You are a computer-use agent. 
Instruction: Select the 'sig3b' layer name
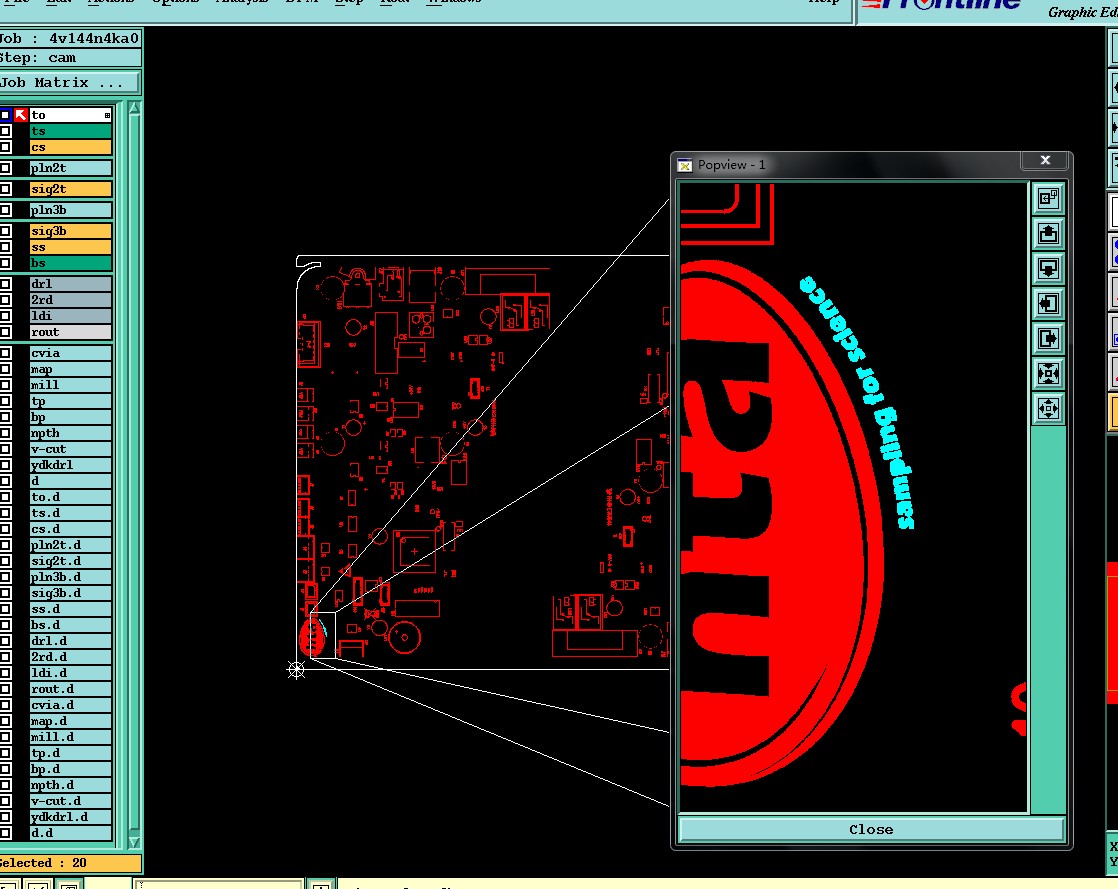[71, 231]
